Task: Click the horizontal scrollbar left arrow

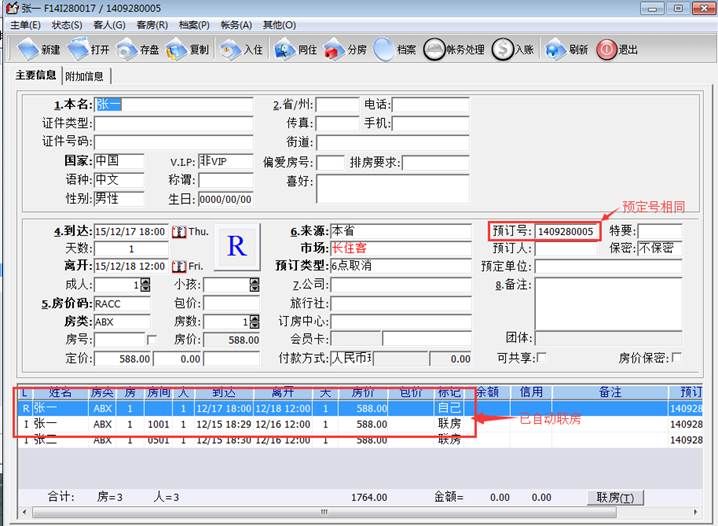Action: click(24, 512)
